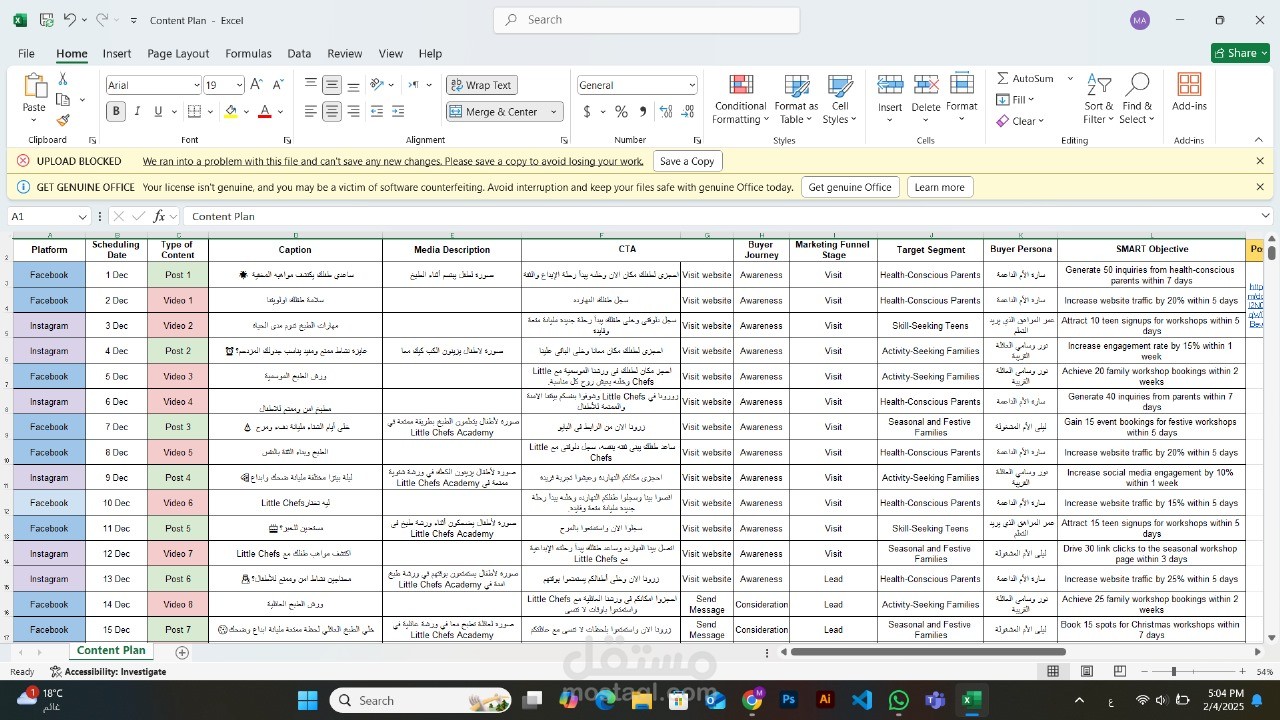Open Find & Select
Screen dimensions: 1280x720
(x=1137, y=99)
